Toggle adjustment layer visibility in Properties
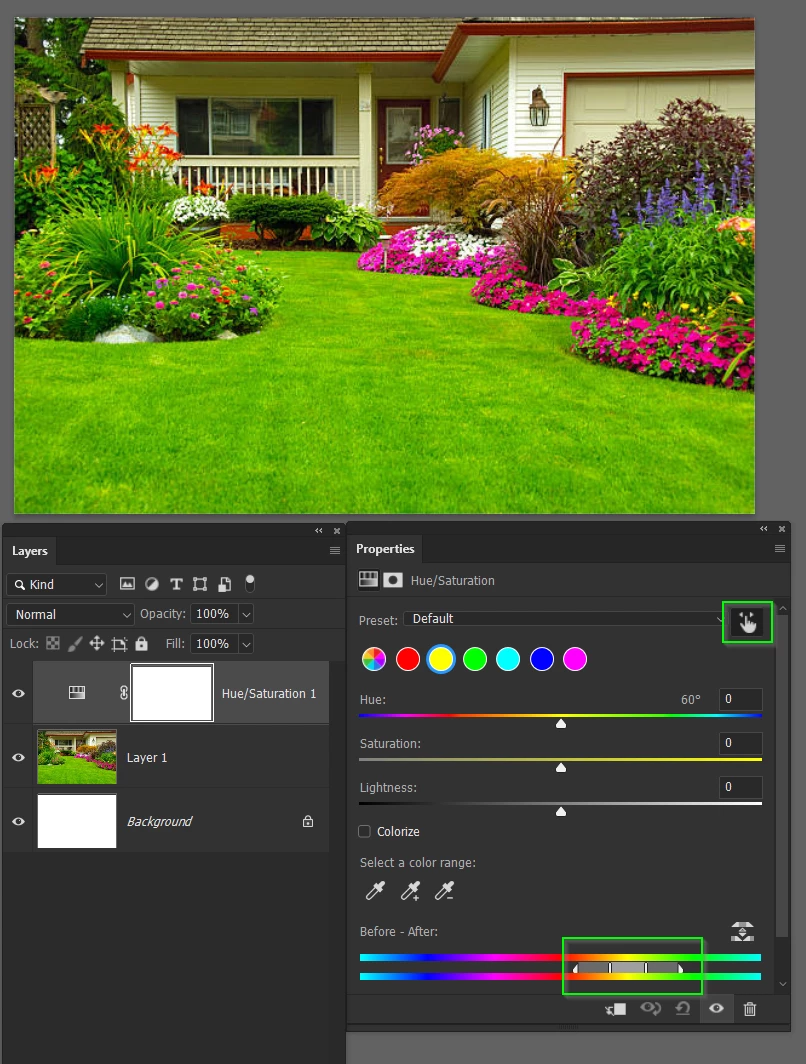Screen dimensions: 806x1064 (716, 1008)
